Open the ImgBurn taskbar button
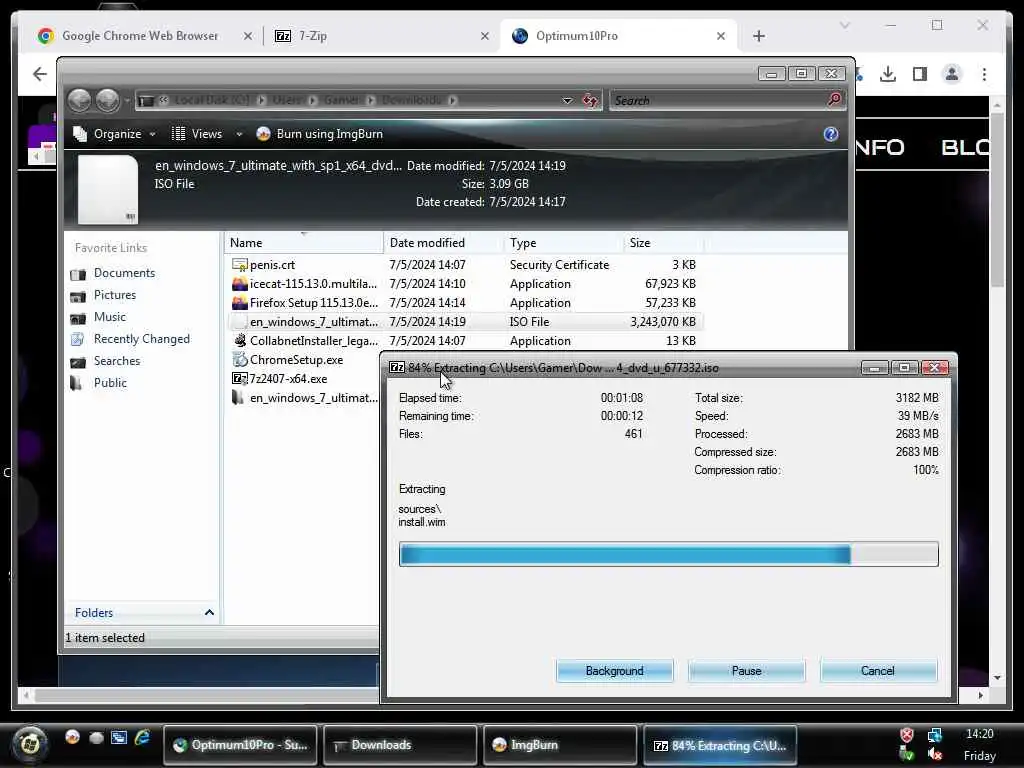 click(x=560, y=744)
